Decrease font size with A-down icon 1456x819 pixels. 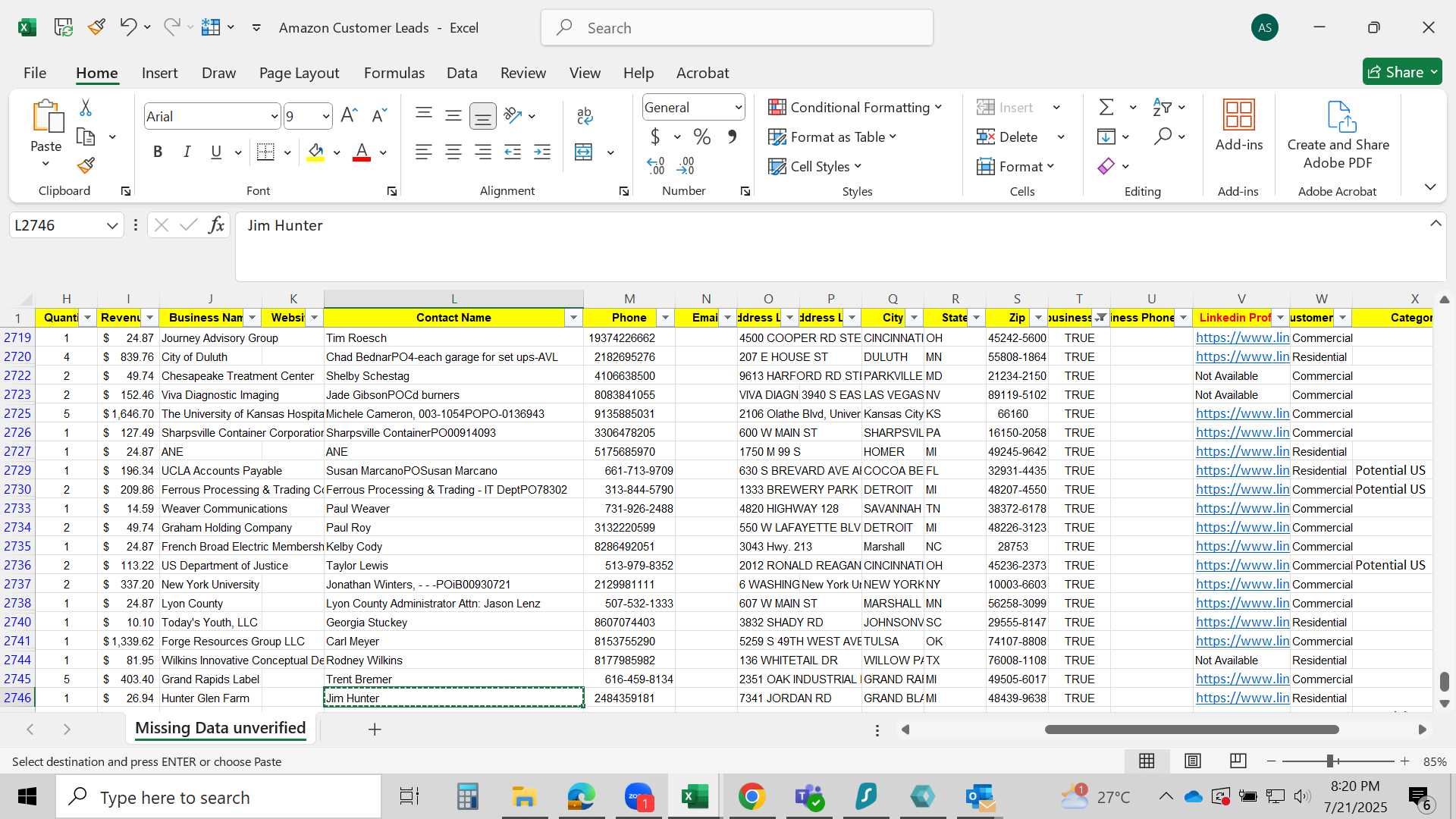[x=379, y=115]
